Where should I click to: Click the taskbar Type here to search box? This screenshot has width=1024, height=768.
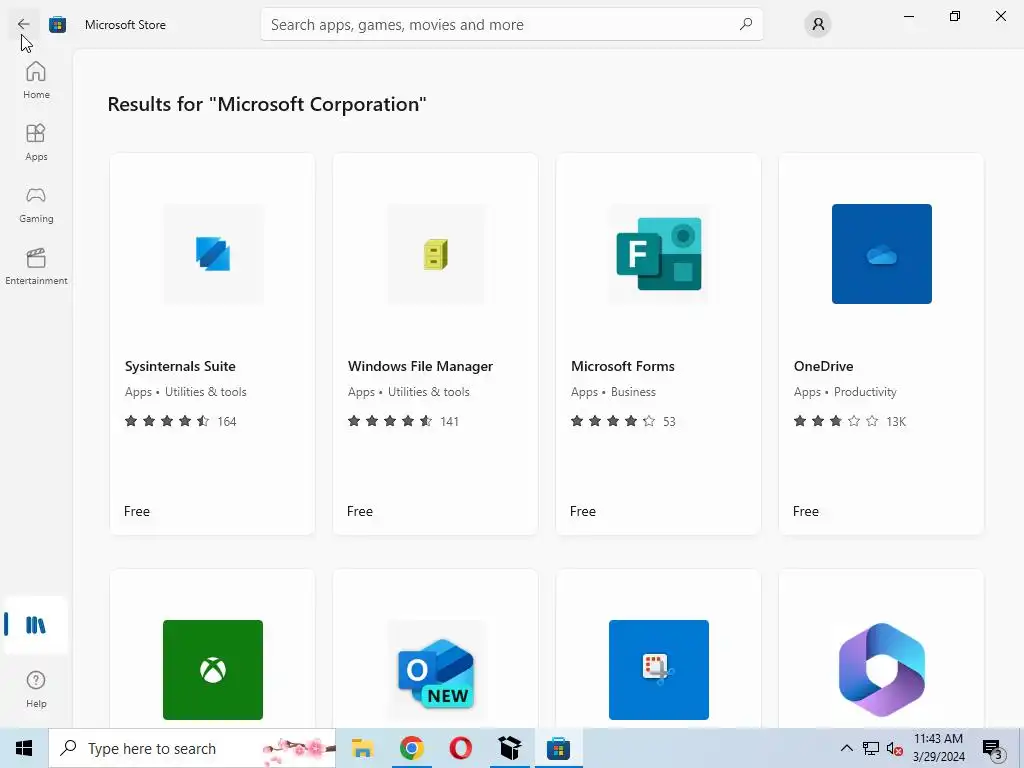coord(192,748)
